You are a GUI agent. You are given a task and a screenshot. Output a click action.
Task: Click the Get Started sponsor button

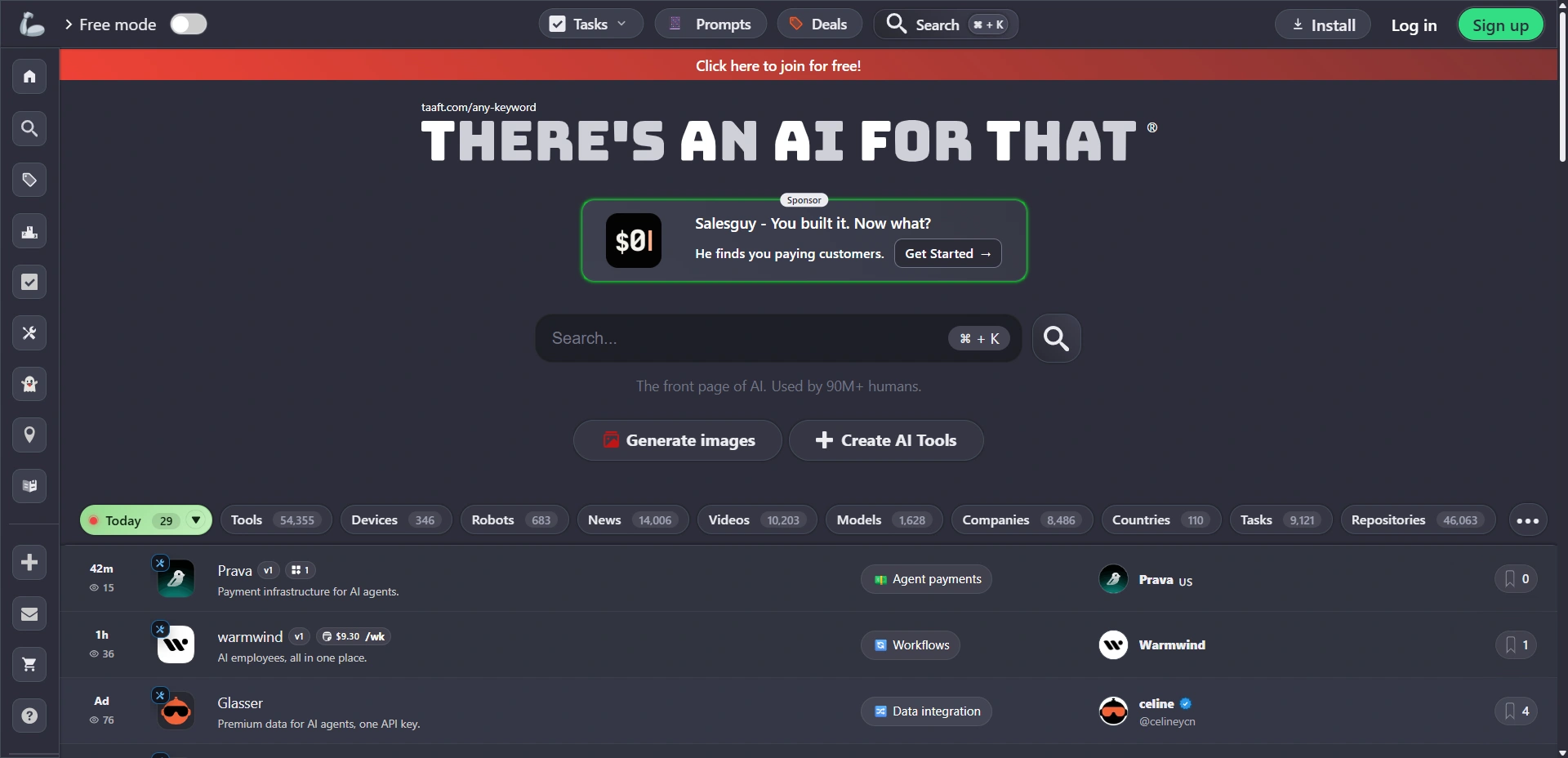pyautogui.click(x=947, y=253)
